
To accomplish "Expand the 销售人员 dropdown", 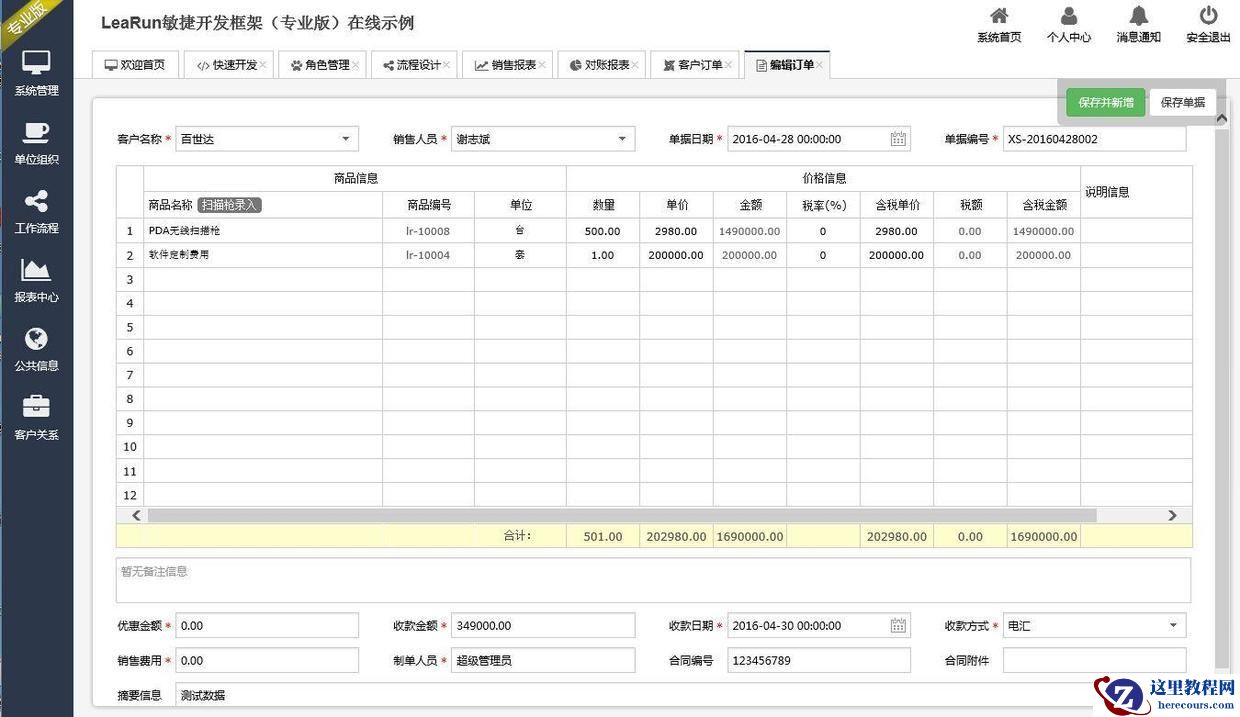I will click(621, 139).
